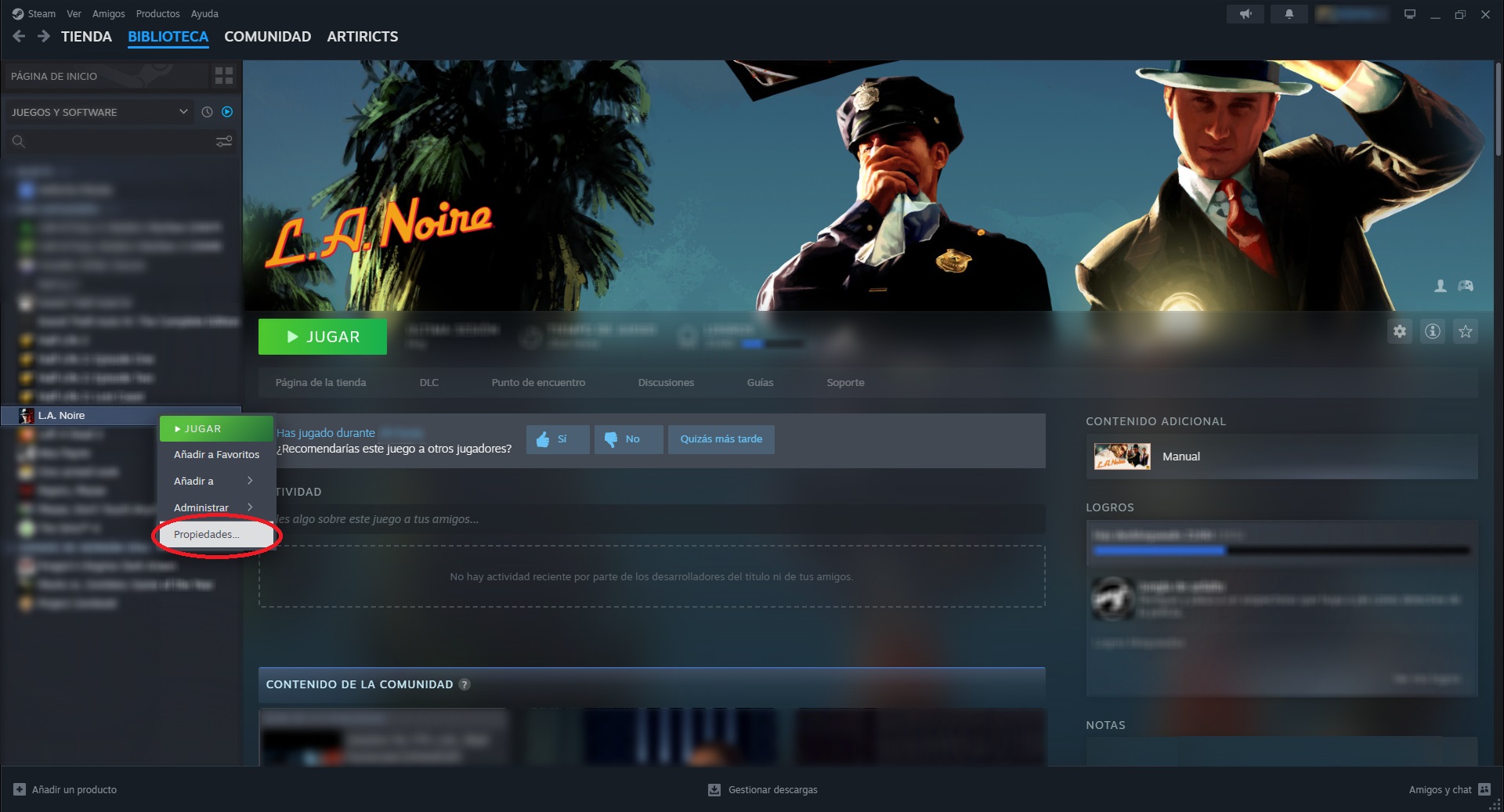Click the green JUGAR button
Screen dimensions: 1504x812
click(323, 337)
